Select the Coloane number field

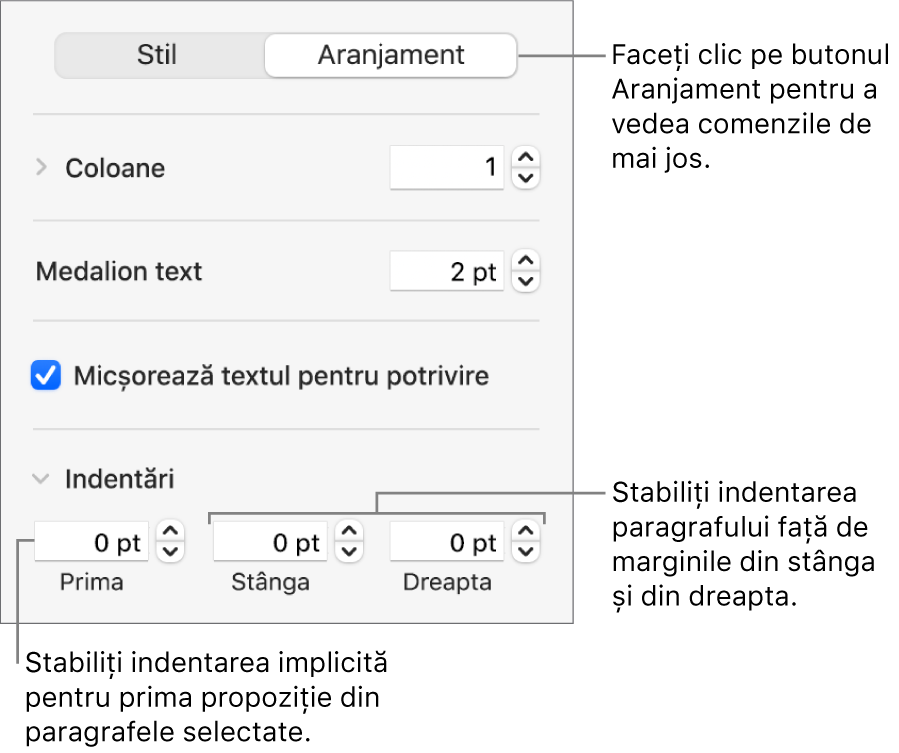point(446,168)
